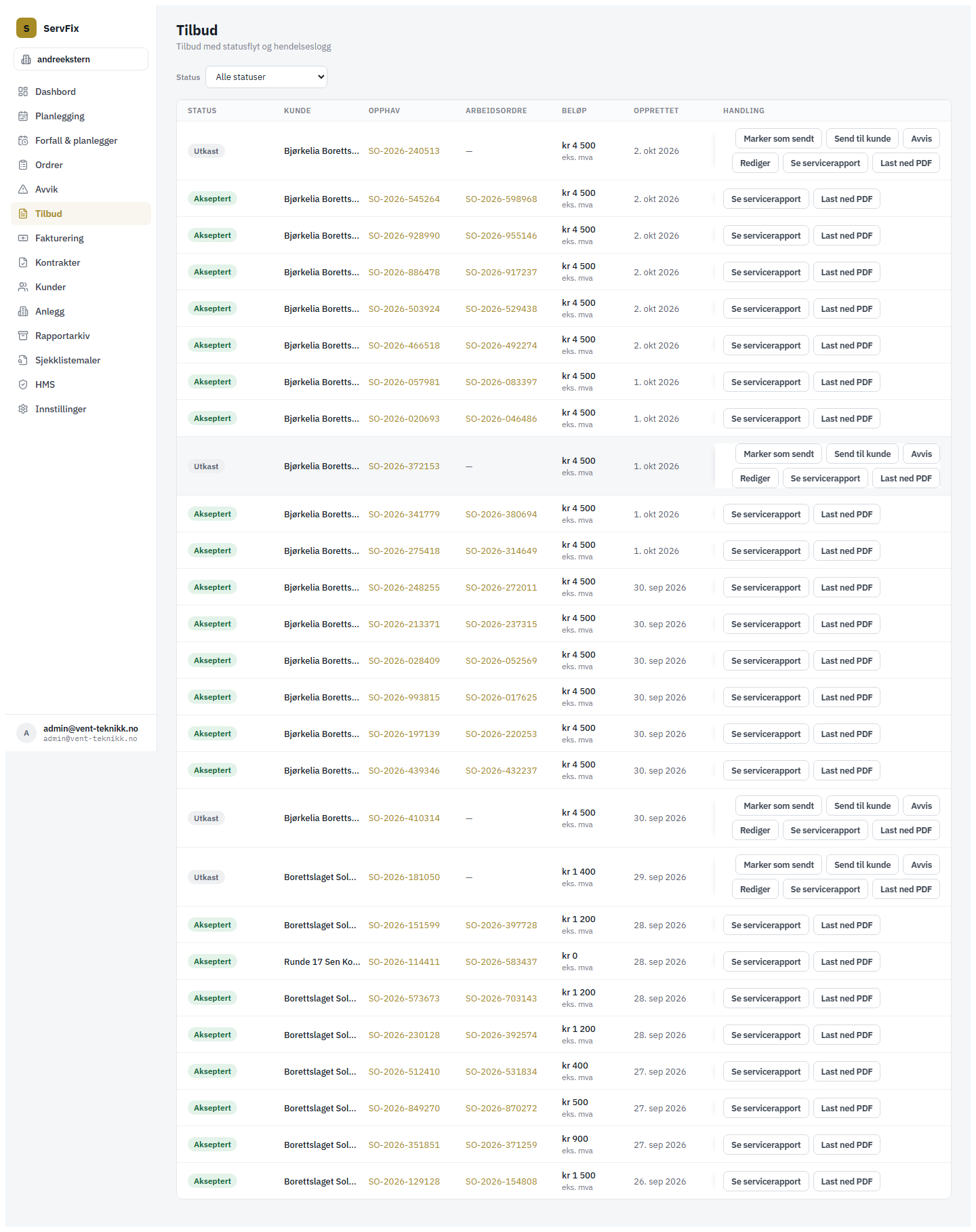Click the Innstillinger gear icon
976x1232 pixels.
point(23,409)
